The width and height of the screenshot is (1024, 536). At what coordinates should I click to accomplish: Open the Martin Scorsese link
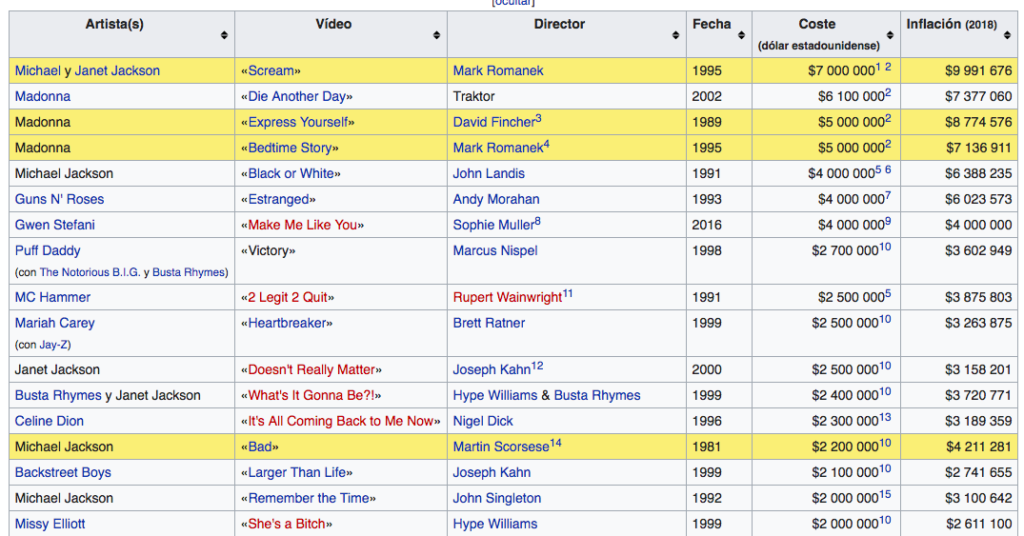pos(501,447)
